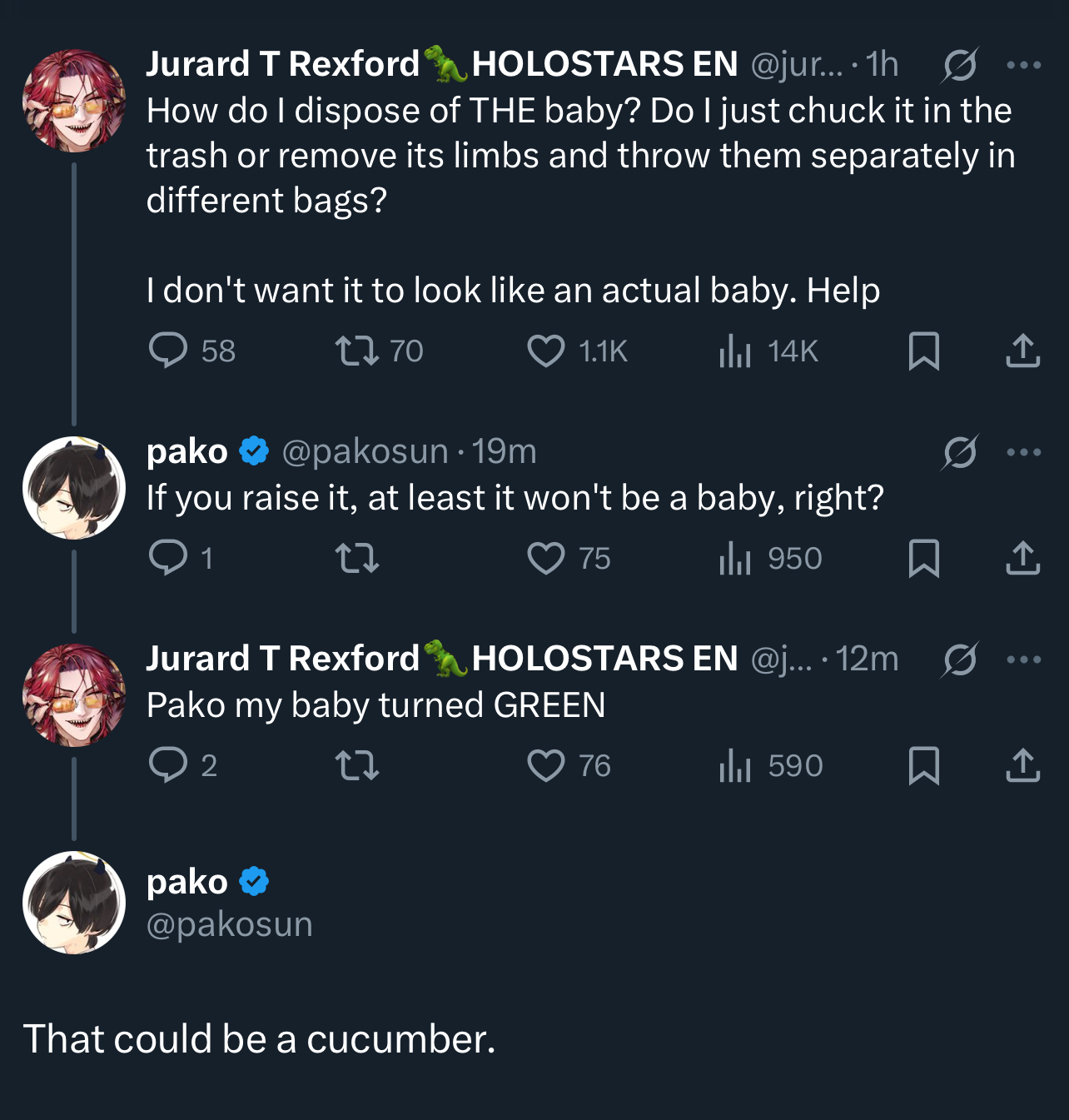This screenshot has height=1120, width=1069.
Task: Open pako's profile name on cucumber tweet
Action: 187,882
